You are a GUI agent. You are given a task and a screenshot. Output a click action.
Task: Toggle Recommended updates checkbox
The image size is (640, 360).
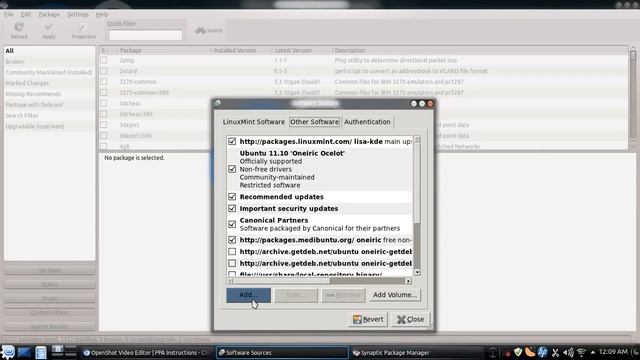(x=232, y=197)
